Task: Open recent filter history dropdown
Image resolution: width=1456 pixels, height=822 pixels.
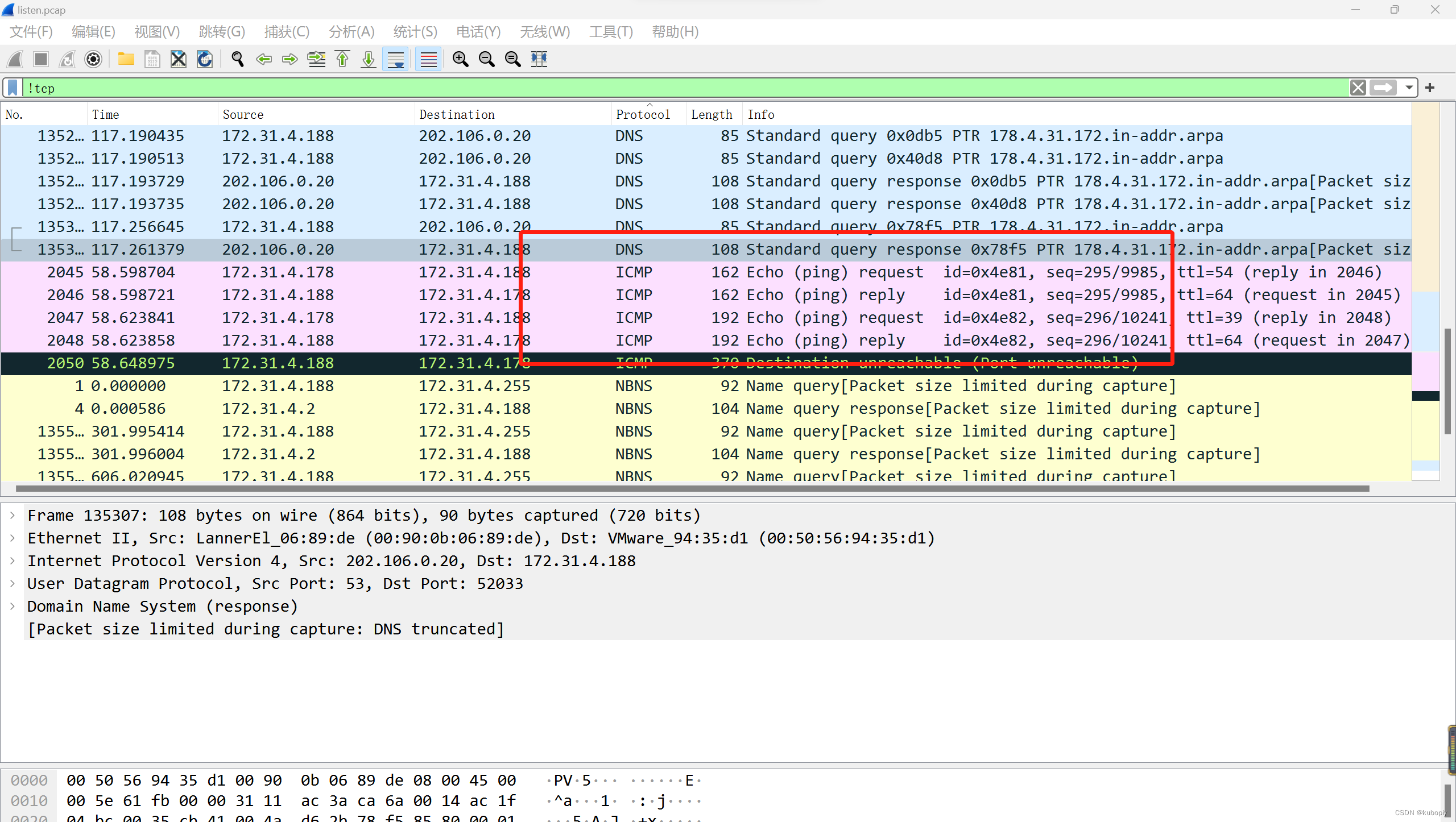Action: pos(1409,88)
